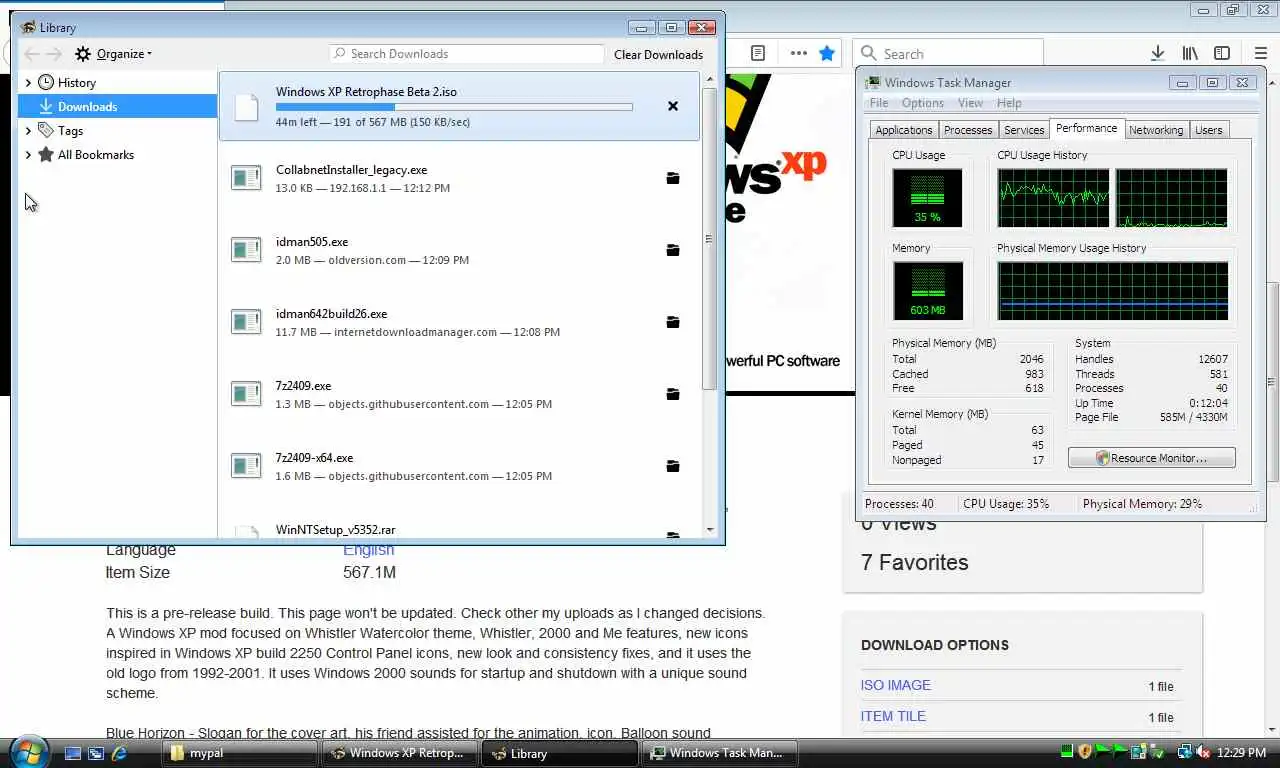The height and width of the screenshot is (768, 1280).
Task: Click the 7z2409.exe file icon
Action: pos(246,394)
